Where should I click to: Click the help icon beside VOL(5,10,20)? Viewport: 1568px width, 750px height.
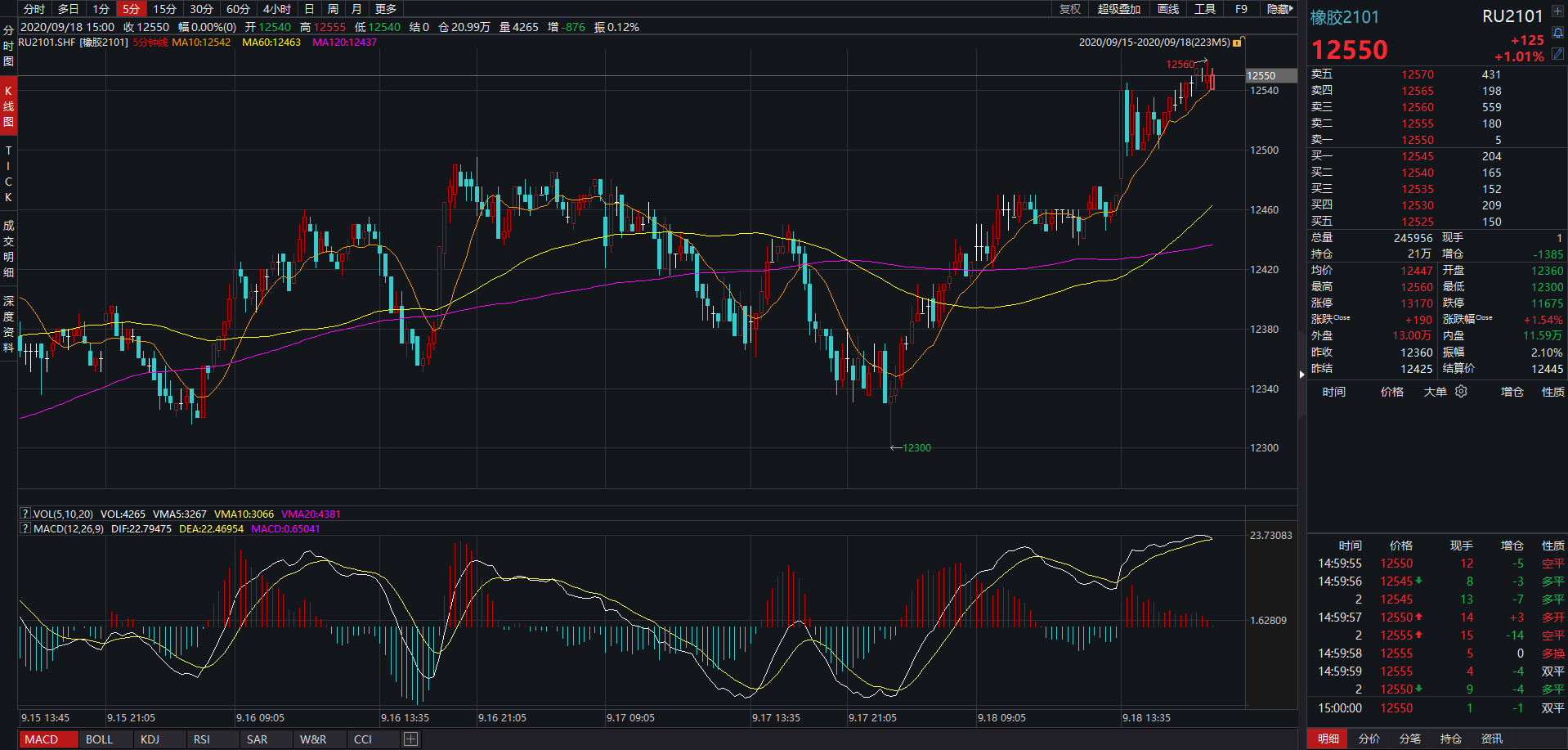pos(25,514)
